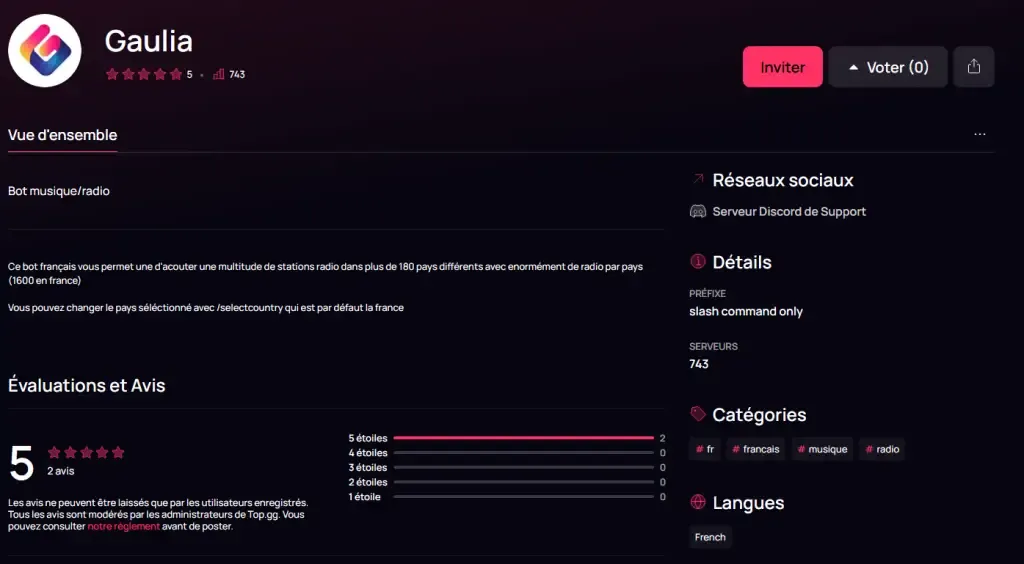
Task: Click the Bot musique/radio short description
Action: [59, 191]
